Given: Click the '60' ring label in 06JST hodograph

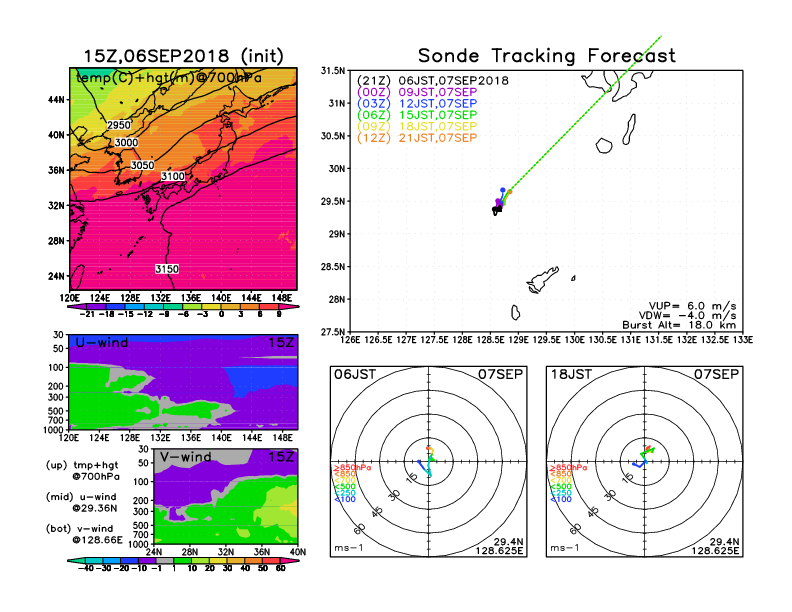Looking at the screenshot, I should (360, 529).
